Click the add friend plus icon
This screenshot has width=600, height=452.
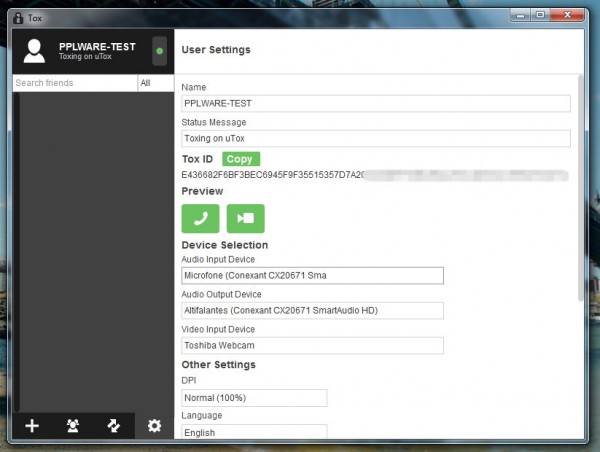point(32,426)
